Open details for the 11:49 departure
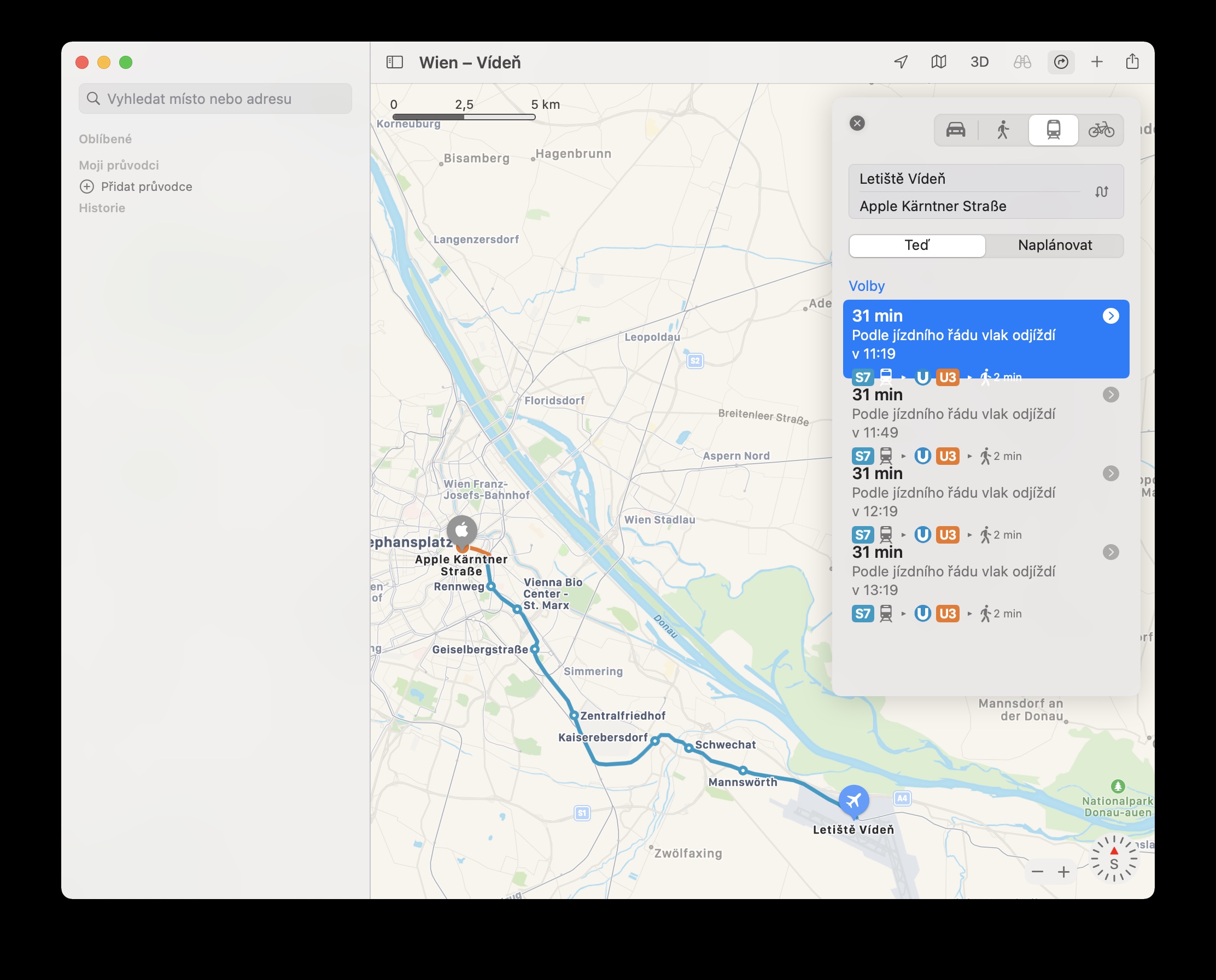 1112,395
